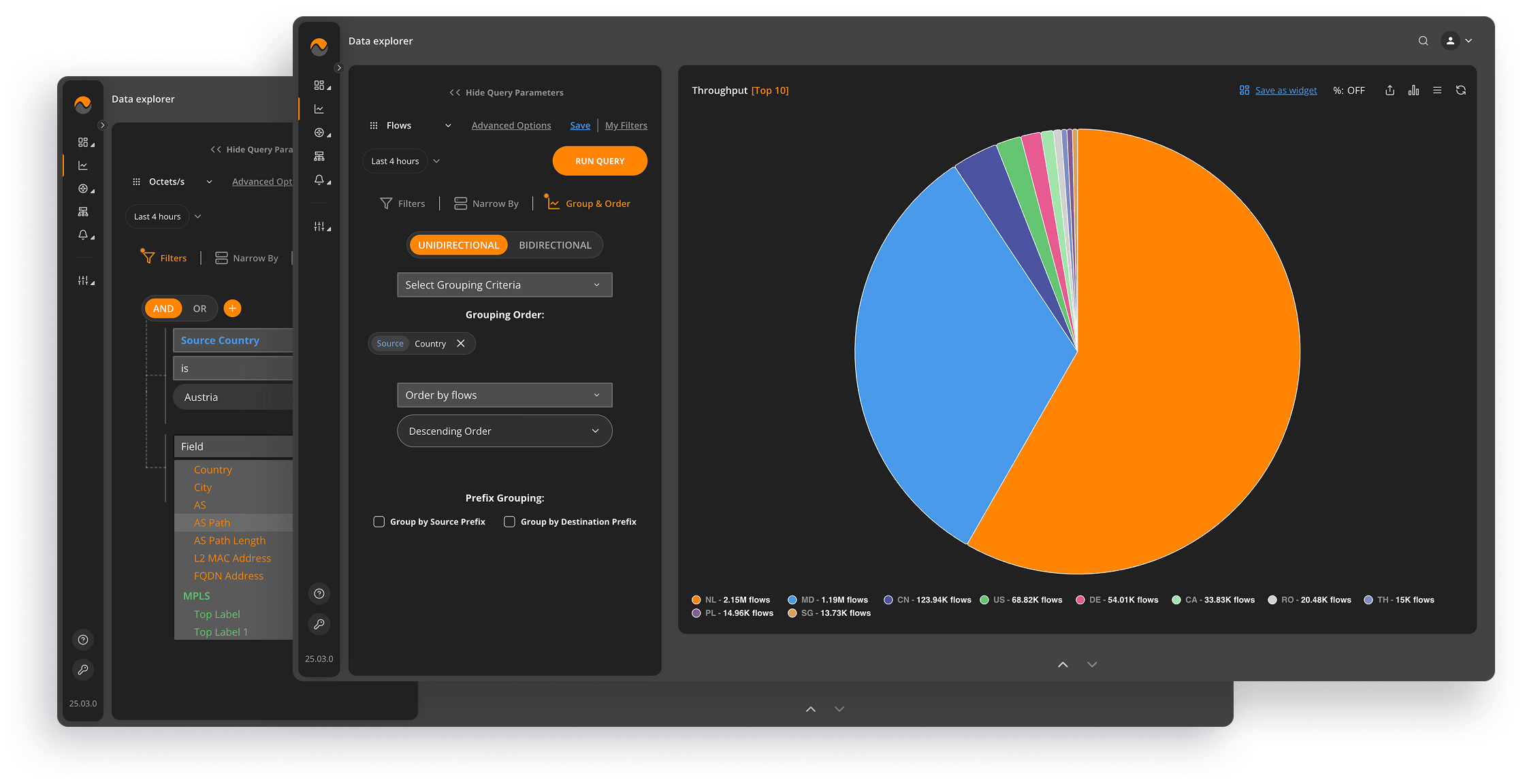Open globe icon in back window sidebar
Viewport: 1525px width, 784px height.
pyautogui.click(x=83, y=189)
